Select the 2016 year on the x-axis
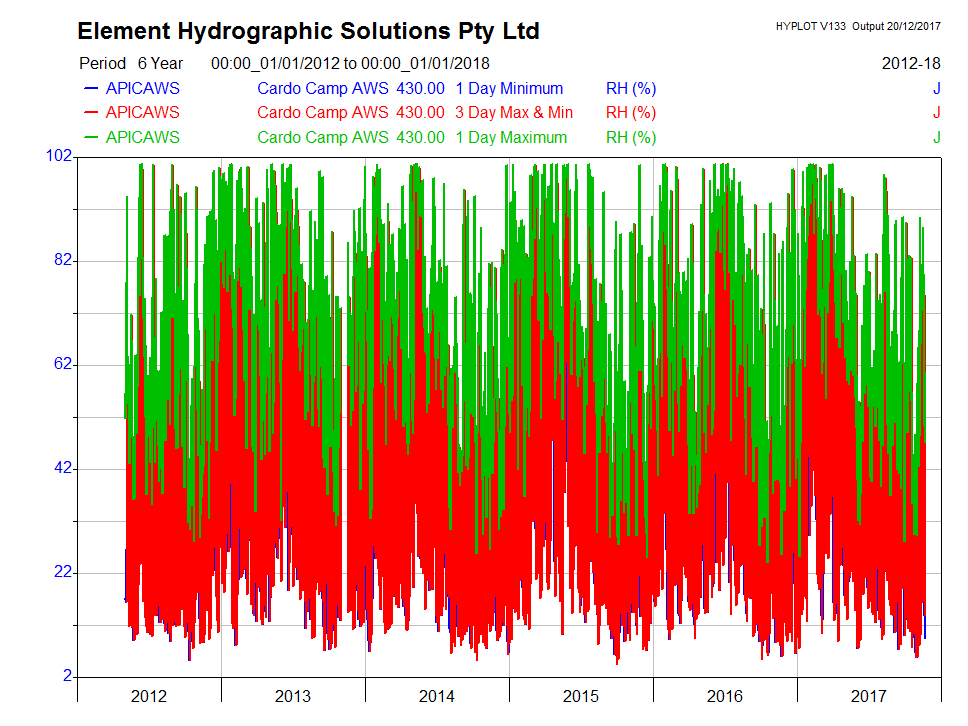 725,696
